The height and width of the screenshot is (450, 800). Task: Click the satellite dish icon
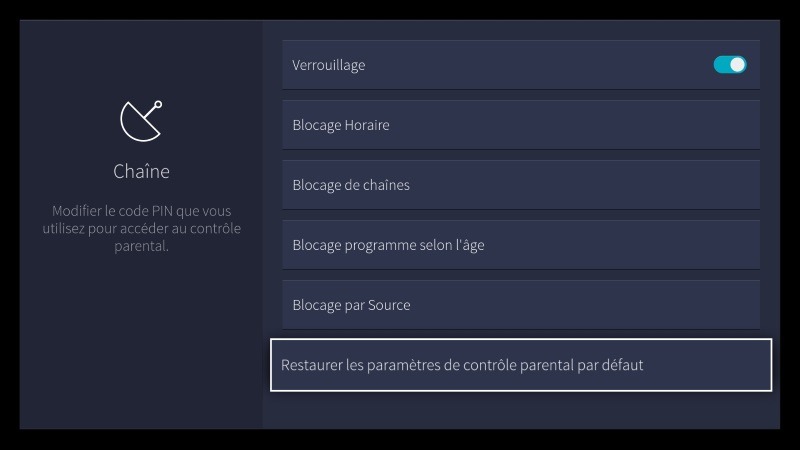coord(140,120)
